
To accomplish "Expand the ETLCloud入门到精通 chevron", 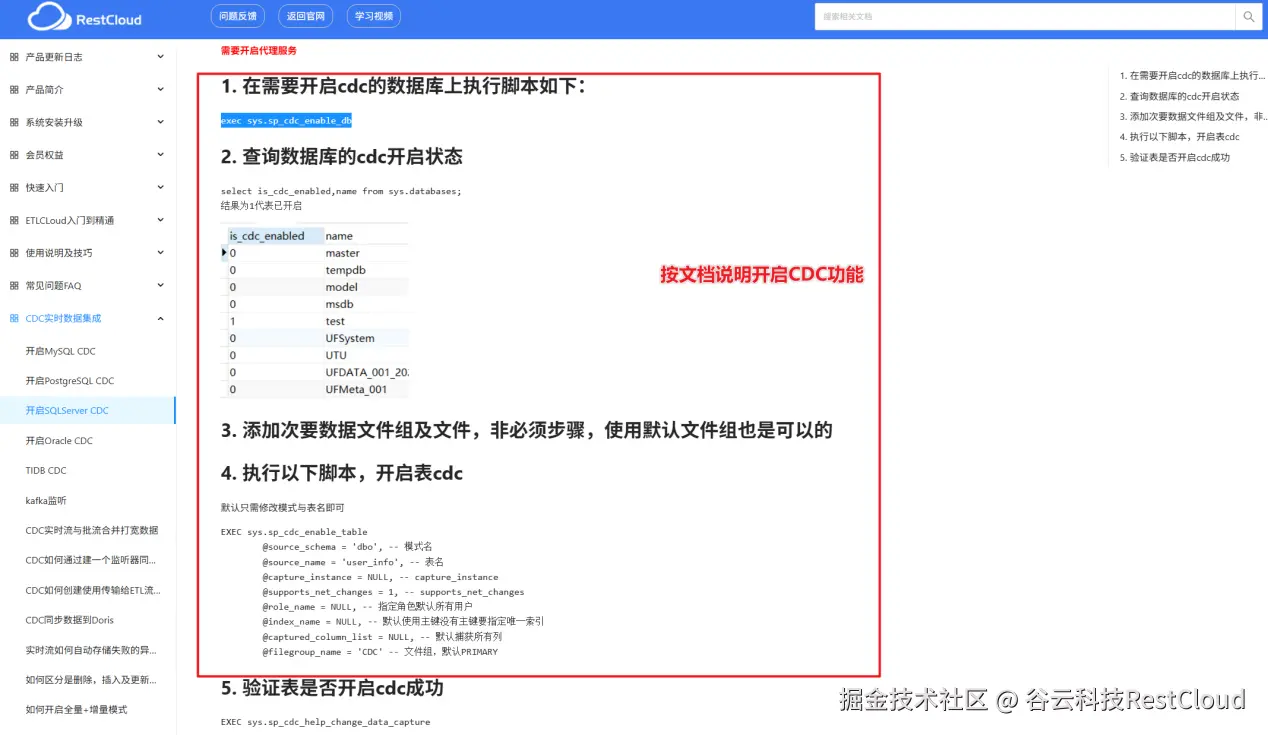I will click(x=160, y=220).
